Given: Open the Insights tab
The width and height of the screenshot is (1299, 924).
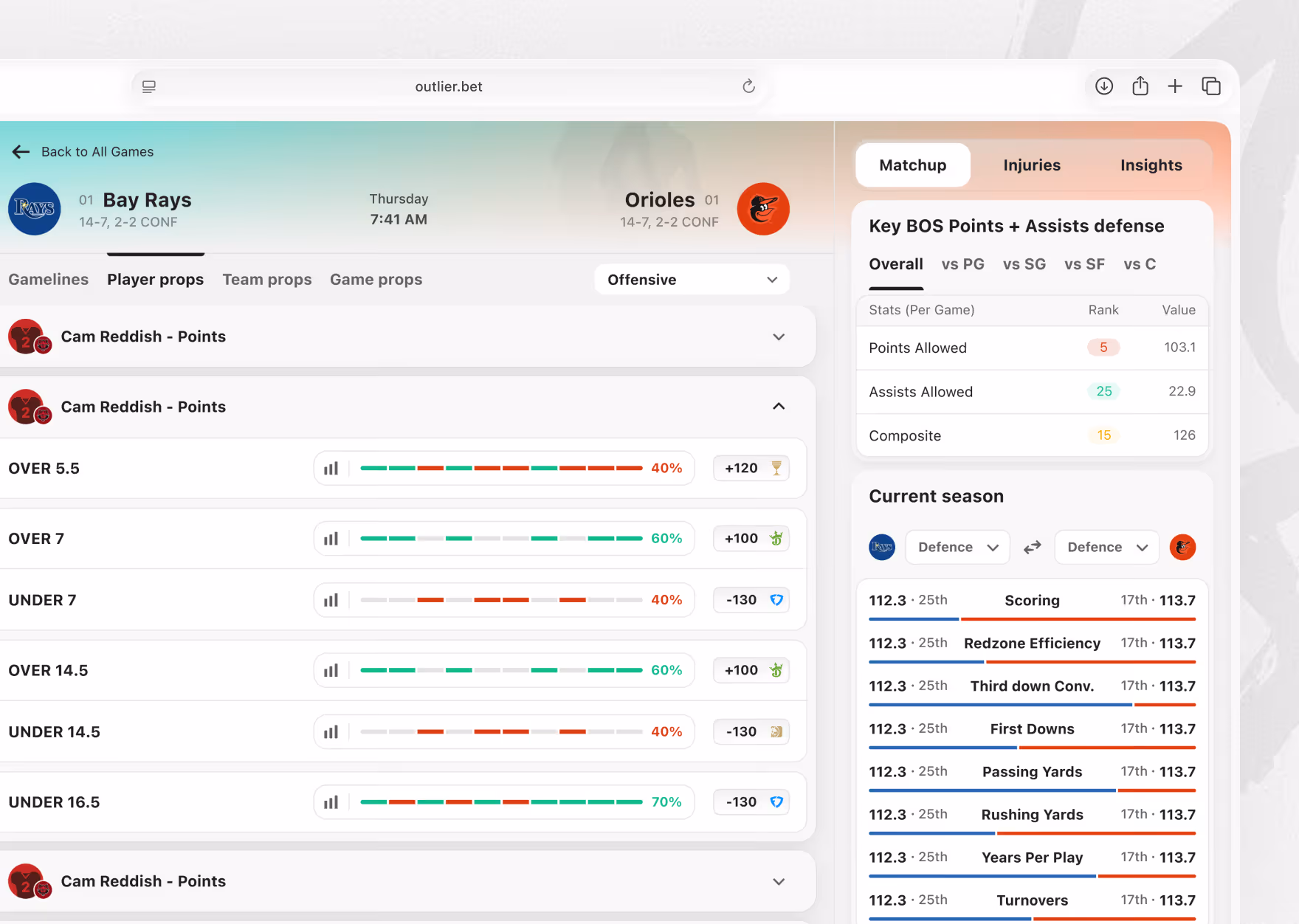Looking at the screenshot, I should coord(1151,165).
